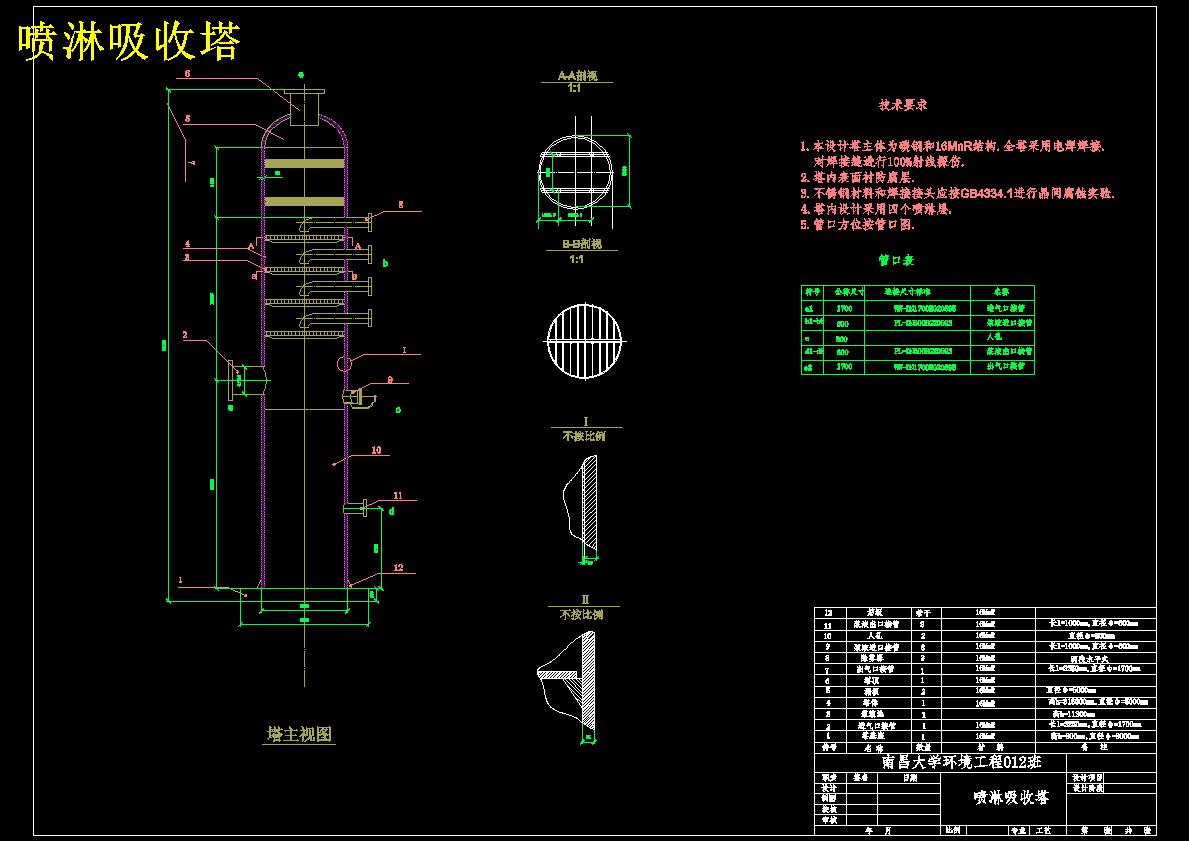Select requirement line 5 管口方位按管口图
The height and width of the screenshot is (841, 1189).
(858, 225)
